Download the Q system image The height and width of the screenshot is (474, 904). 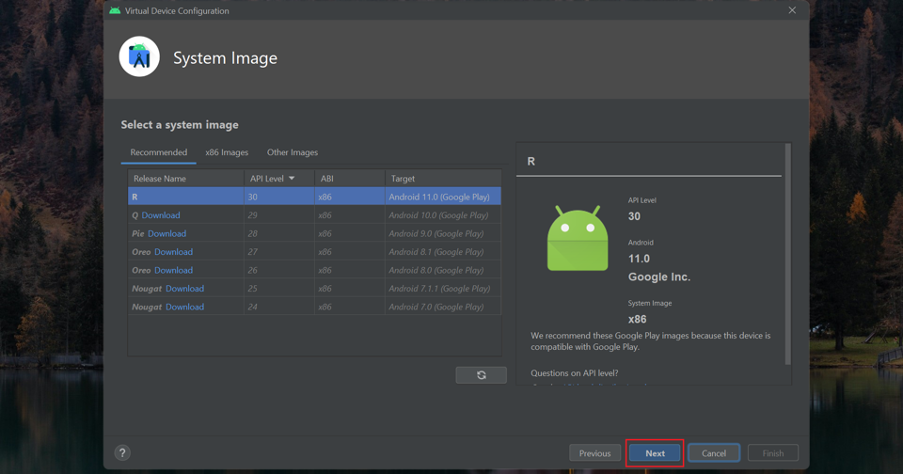pos(161,215)
